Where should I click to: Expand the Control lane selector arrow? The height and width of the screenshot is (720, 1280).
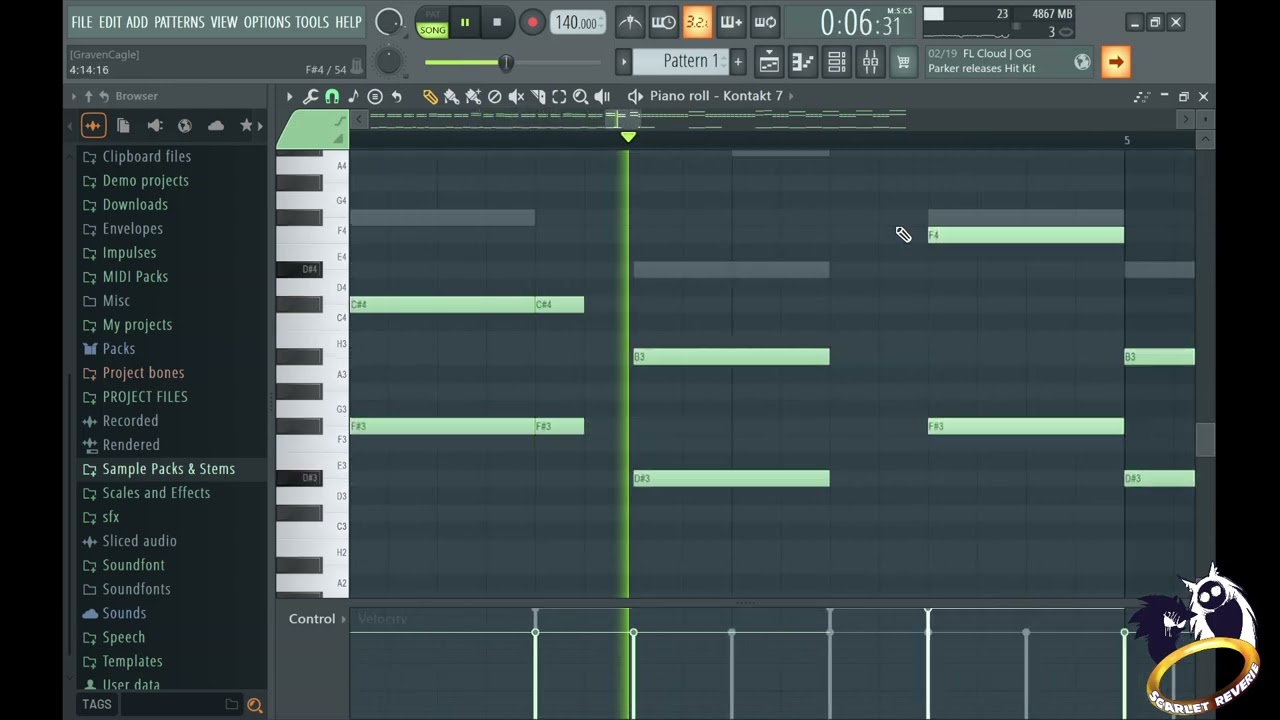pos(344,619)
